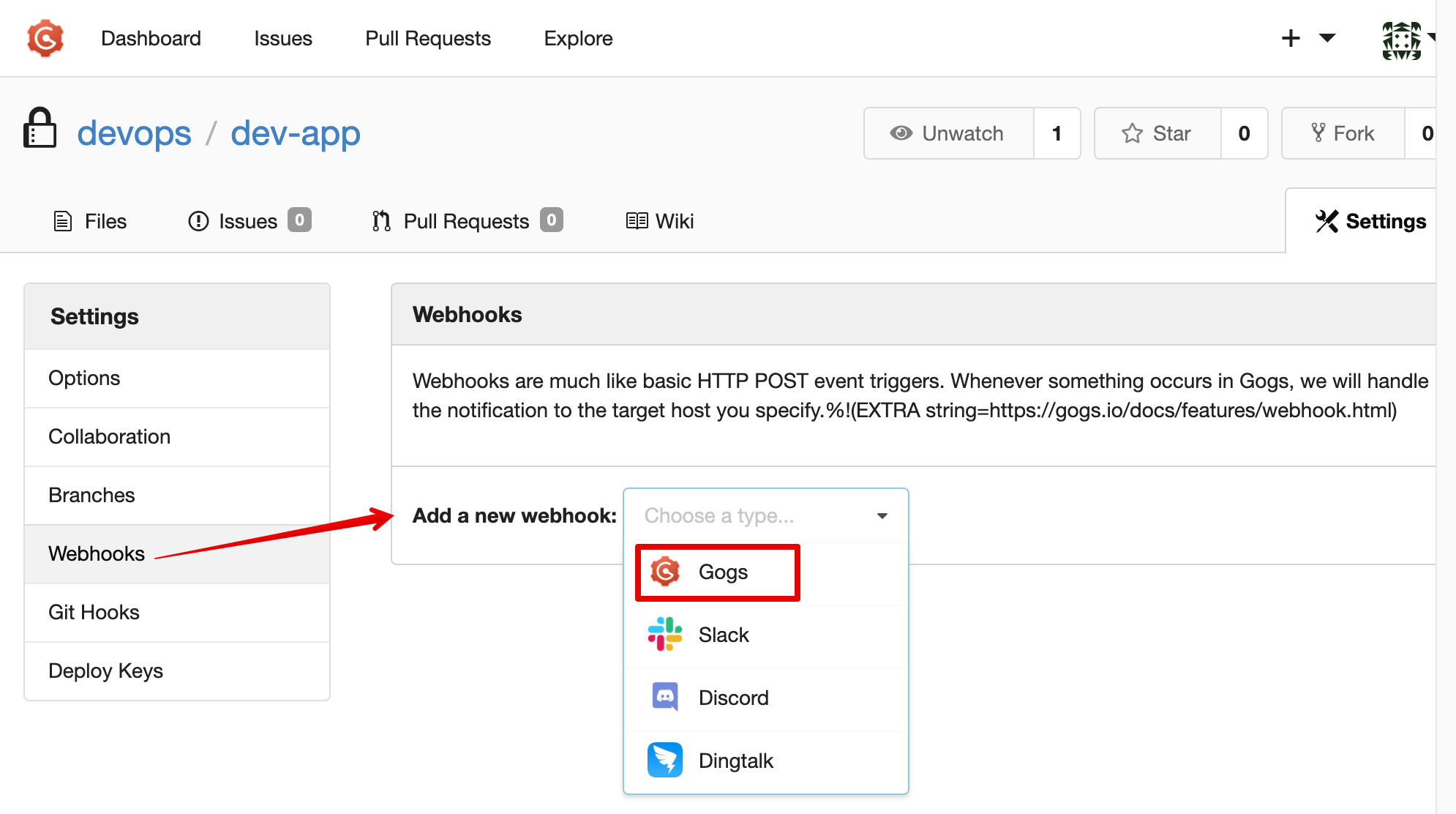
Task: Switch to the repository Issues tab
Action: (249, 221)
